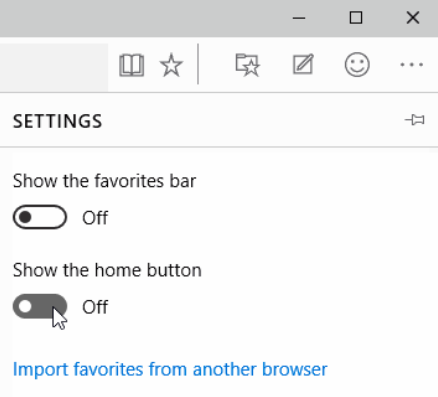Click Off text beside favorites bar toggle

click(x=95, y=218)
